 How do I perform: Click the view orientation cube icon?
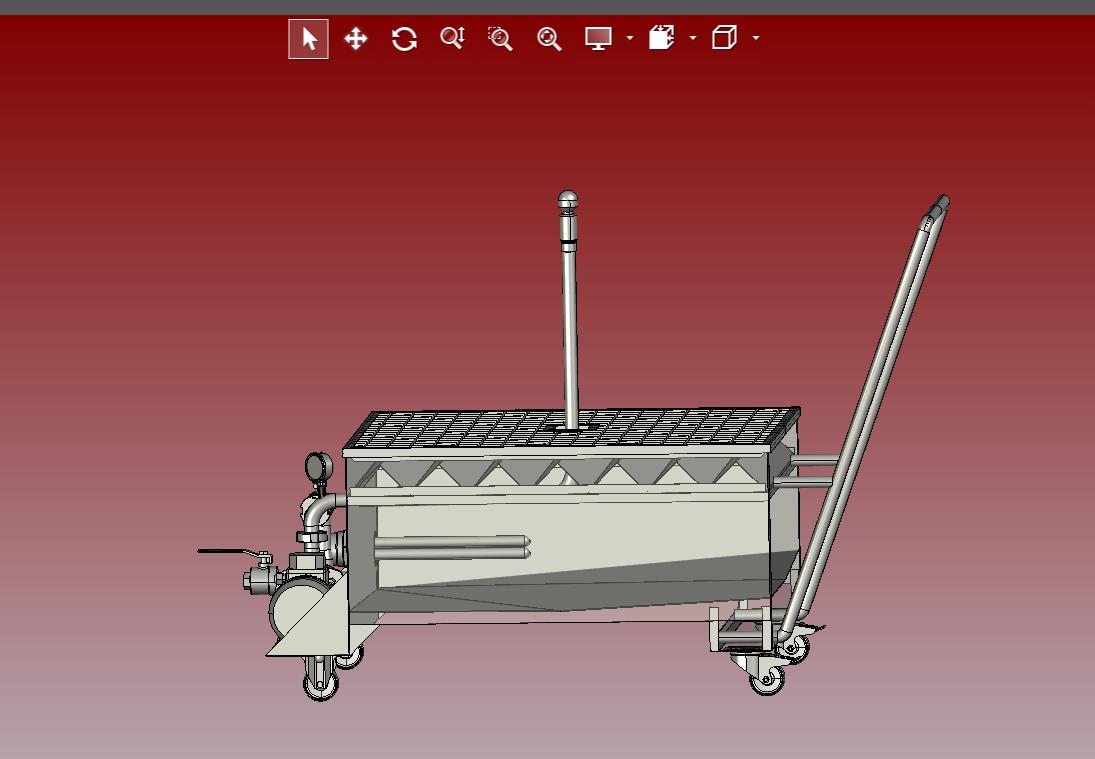pos(724,38)
